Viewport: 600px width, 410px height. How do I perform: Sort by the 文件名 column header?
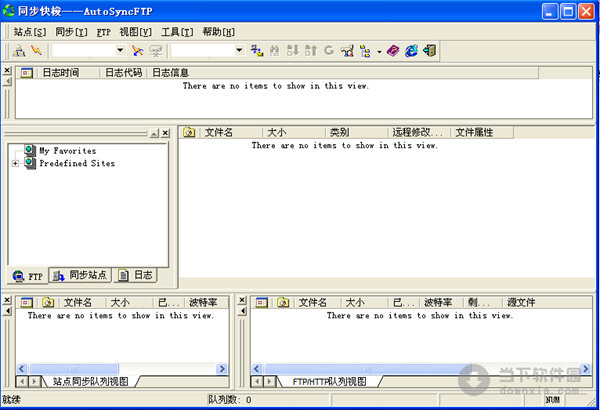[x=218, y=132]
